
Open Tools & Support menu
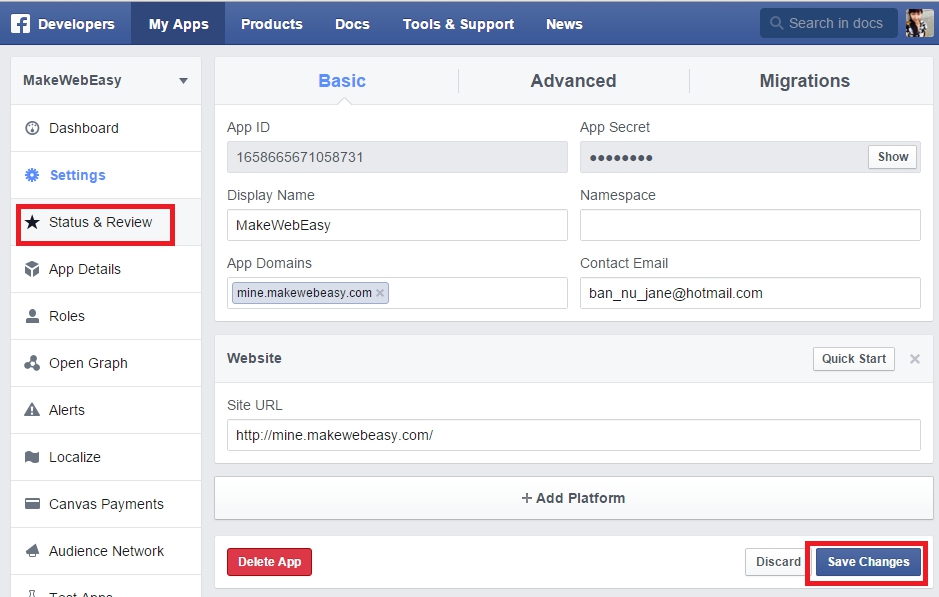pos(458,24)
